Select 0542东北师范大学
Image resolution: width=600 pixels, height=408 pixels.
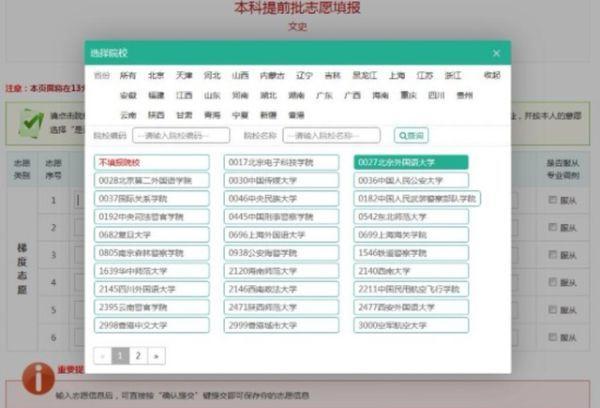[411, 217]
